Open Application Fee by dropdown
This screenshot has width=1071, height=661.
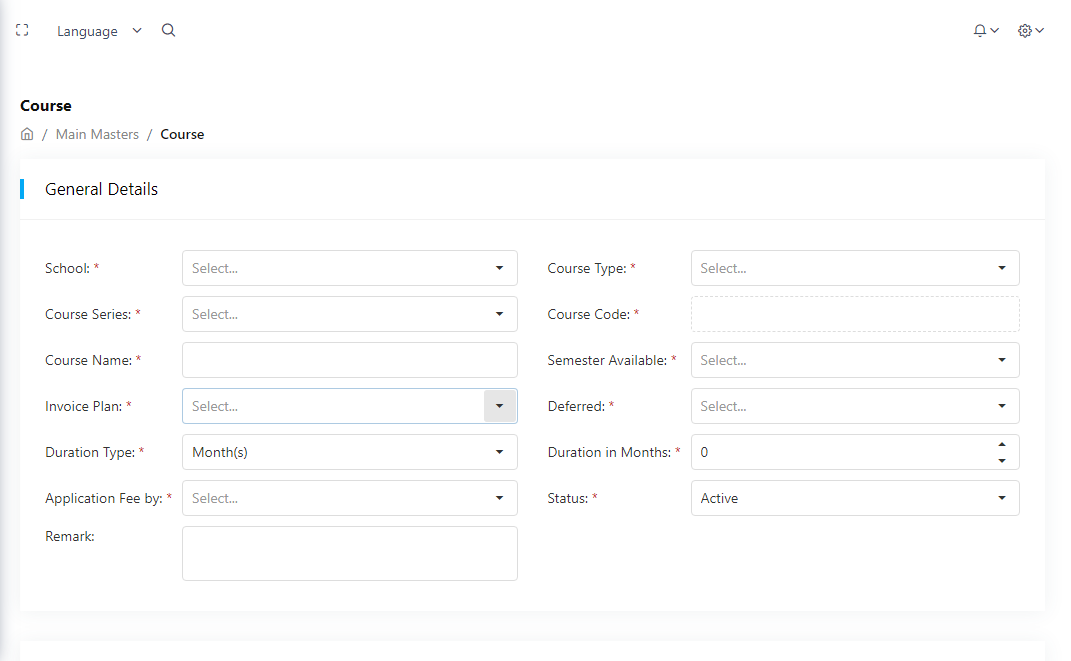point(350,498)
